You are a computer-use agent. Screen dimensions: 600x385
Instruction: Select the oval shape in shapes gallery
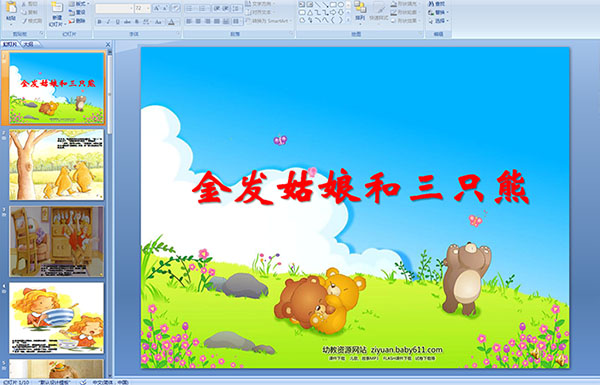point(341,5)
